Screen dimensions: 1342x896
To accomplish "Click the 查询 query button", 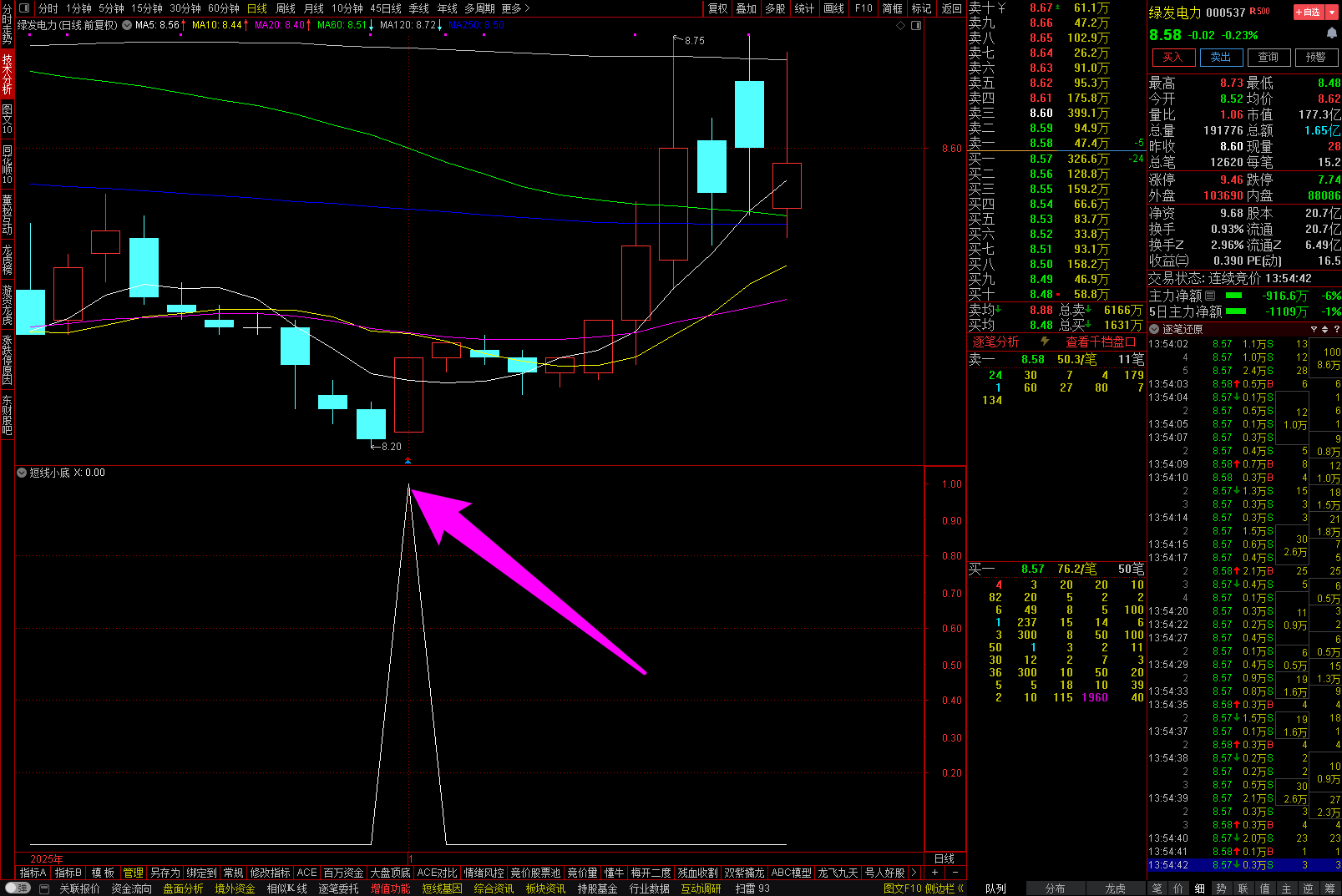I will tap(1268, 57).
